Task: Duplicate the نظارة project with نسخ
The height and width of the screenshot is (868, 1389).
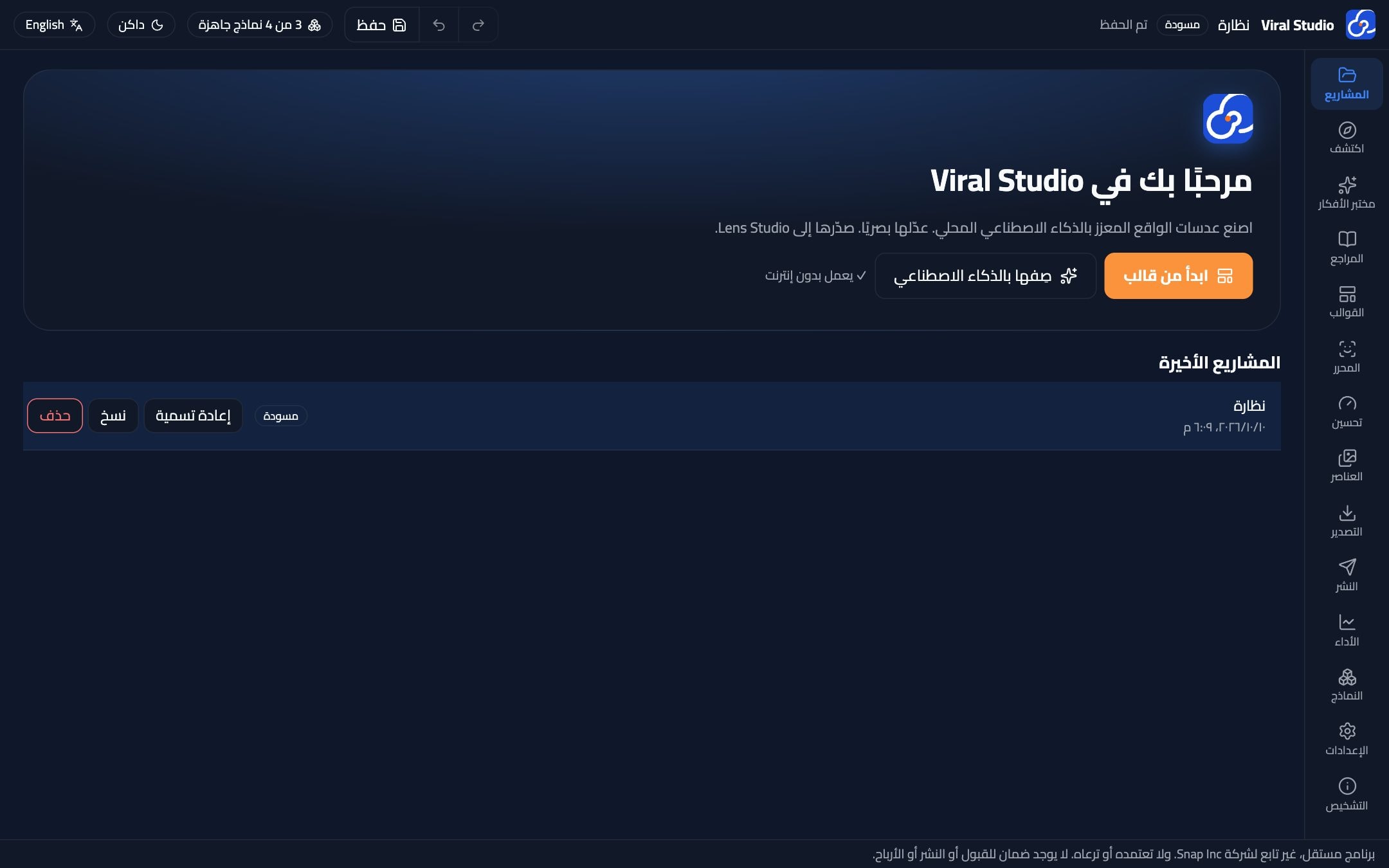Action: [x=113, y=415]
